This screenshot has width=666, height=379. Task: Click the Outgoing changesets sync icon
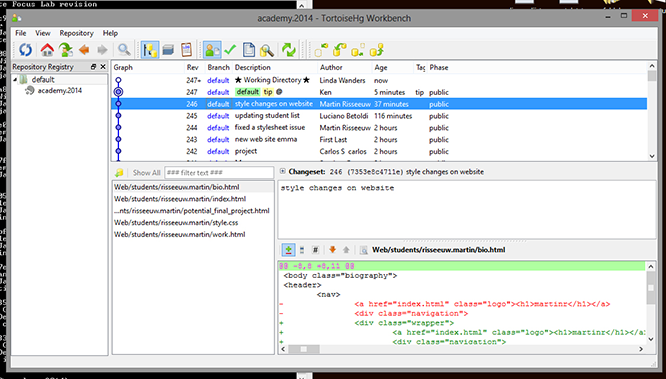tap(358, 50)
